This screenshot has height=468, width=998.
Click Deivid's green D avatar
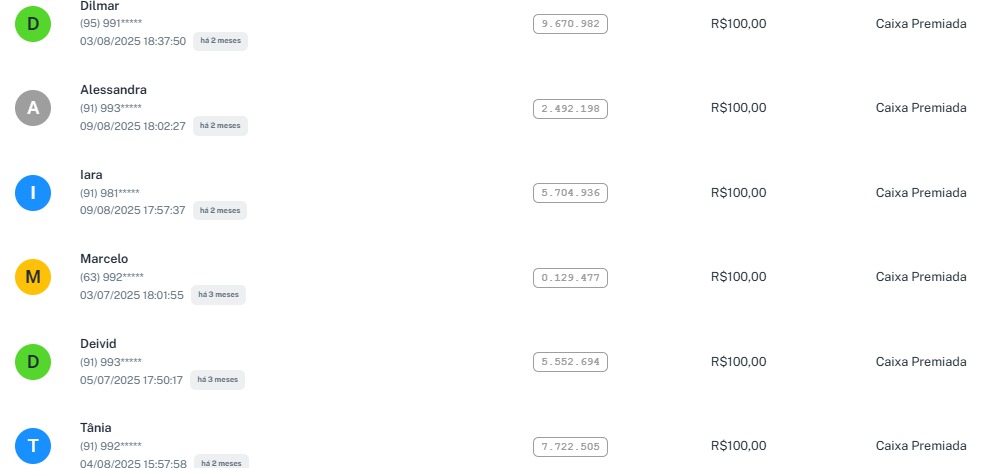(x=33, y=361)
